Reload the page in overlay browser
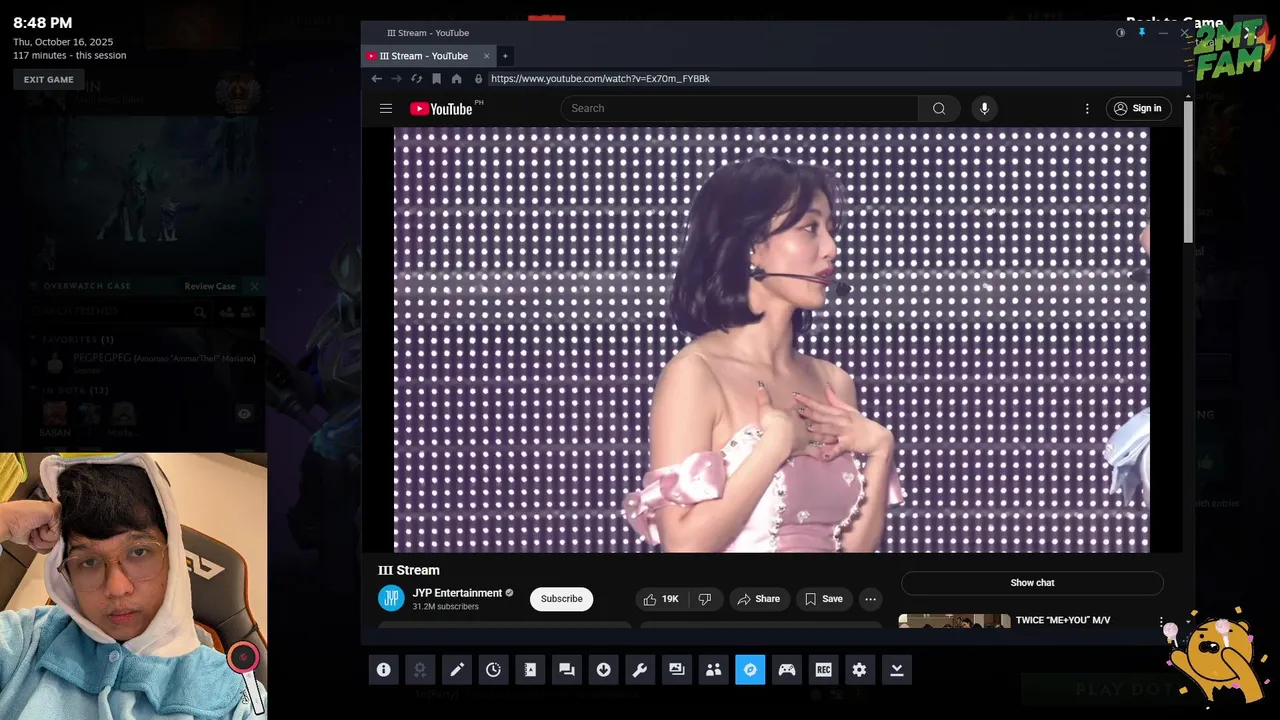1280x720 pixels. click(x=416, y=78)
